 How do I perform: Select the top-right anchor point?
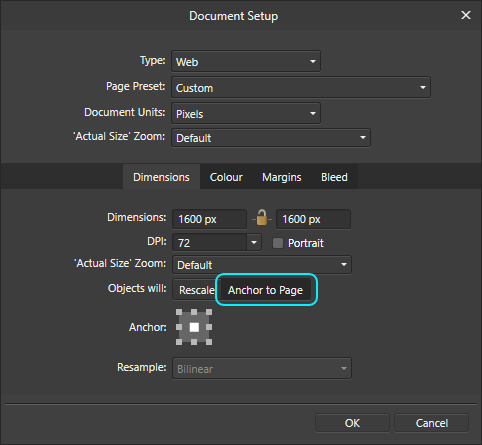click(209, 312)
